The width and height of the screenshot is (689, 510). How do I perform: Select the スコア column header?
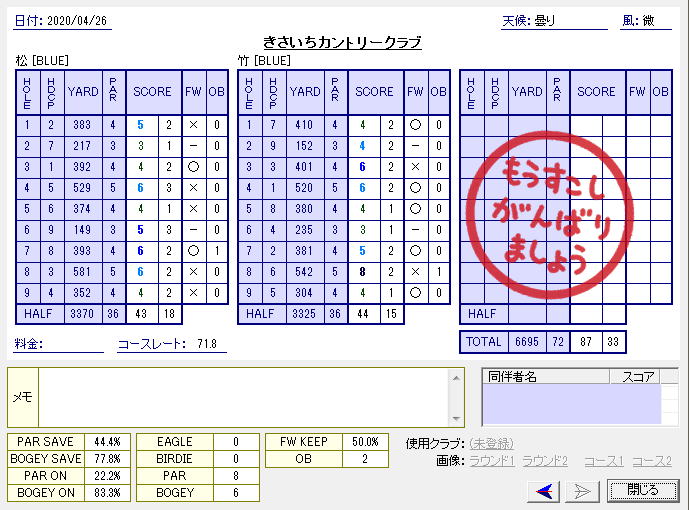pyautogui.click(x=637, y=377)
